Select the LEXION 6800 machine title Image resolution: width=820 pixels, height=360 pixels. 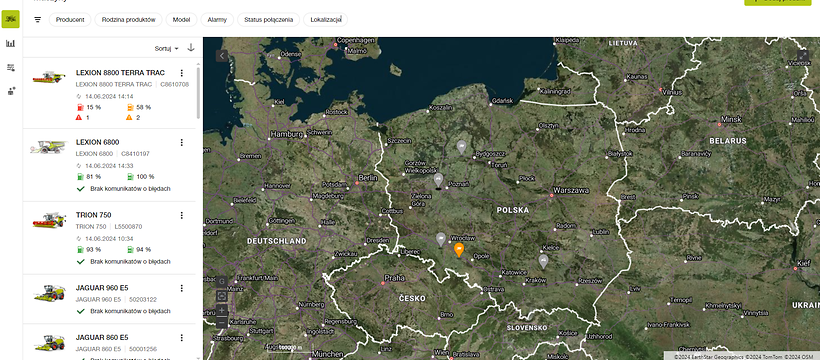coord(97,142)
